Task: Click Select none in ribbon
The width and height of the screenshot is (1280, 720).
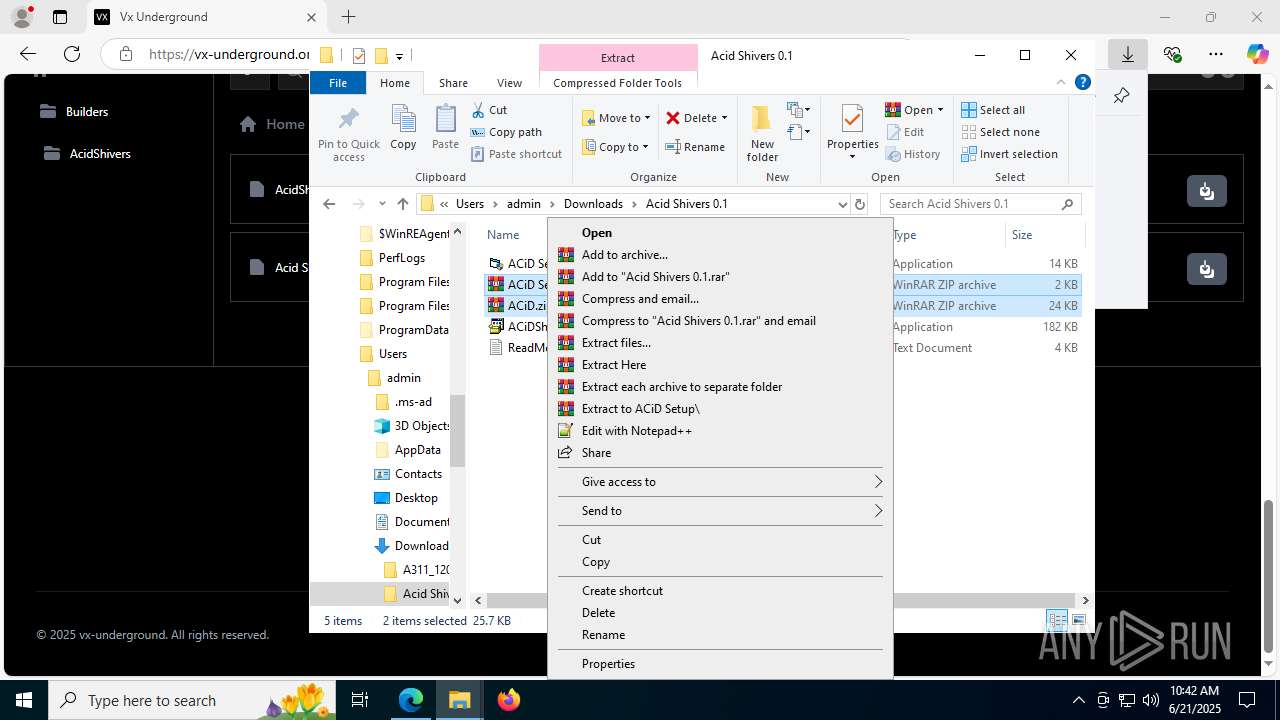Action: (1000, 132)
